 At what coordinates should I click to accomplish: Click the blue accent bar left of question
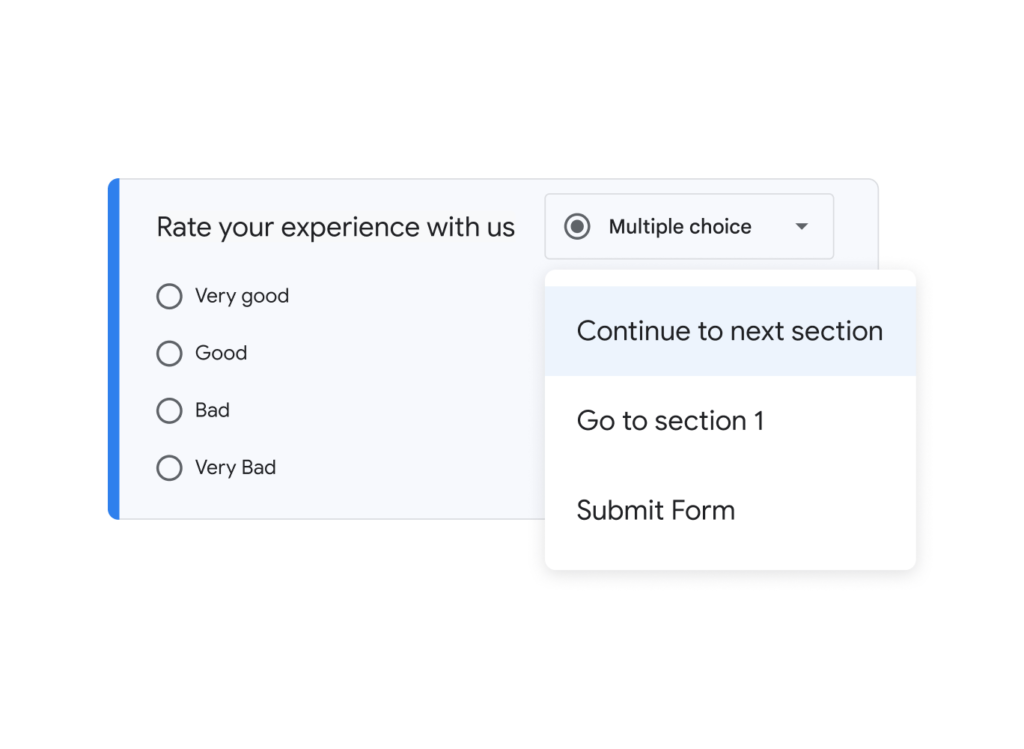click(113, 350)
